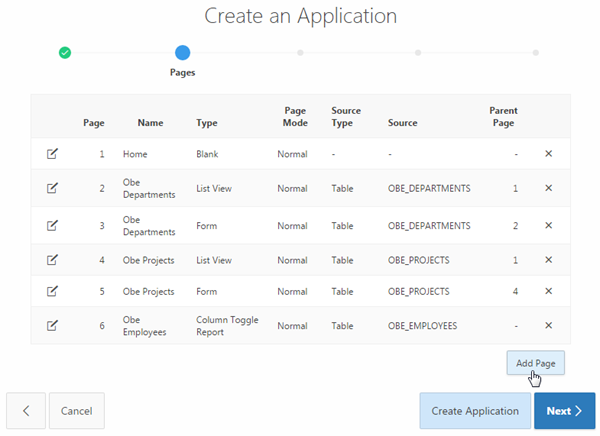Delete page 2 Obe Departments List View
The image size is (600, 436).
[548, 188]
